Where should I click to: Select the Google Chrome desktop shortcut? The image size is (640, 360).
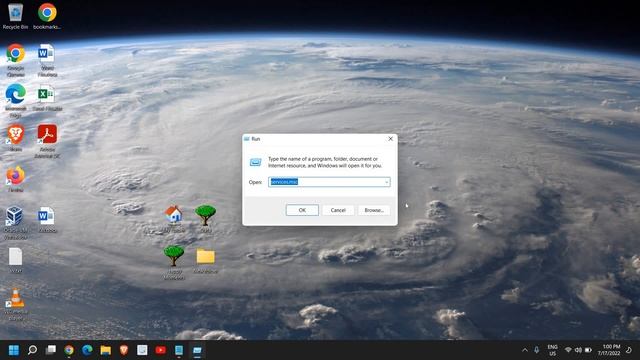16,60
